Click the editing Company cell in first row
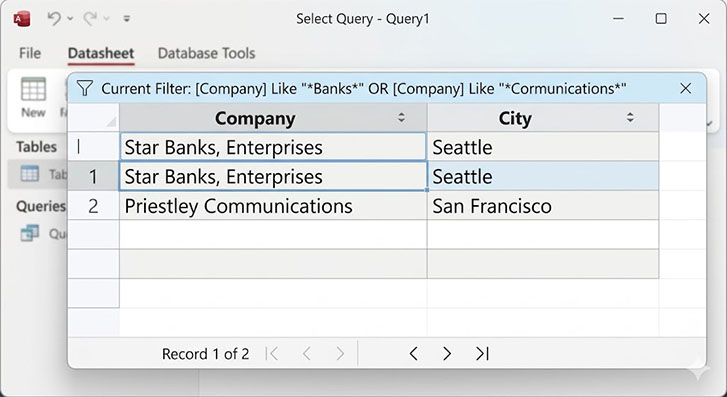Screen dimensions: 727x397 pos(273,147)
